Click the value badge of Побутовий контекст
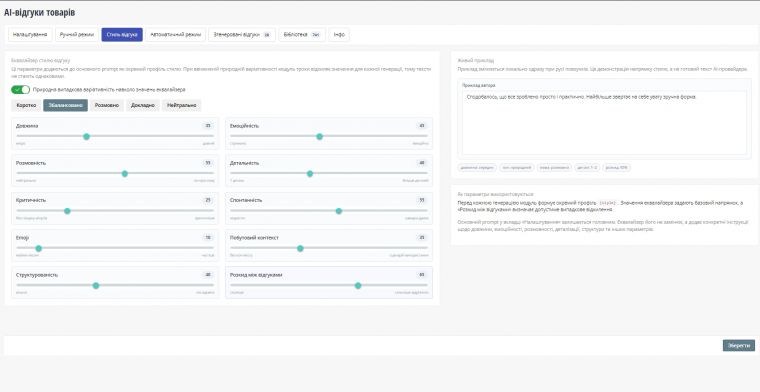 point(422,237)
